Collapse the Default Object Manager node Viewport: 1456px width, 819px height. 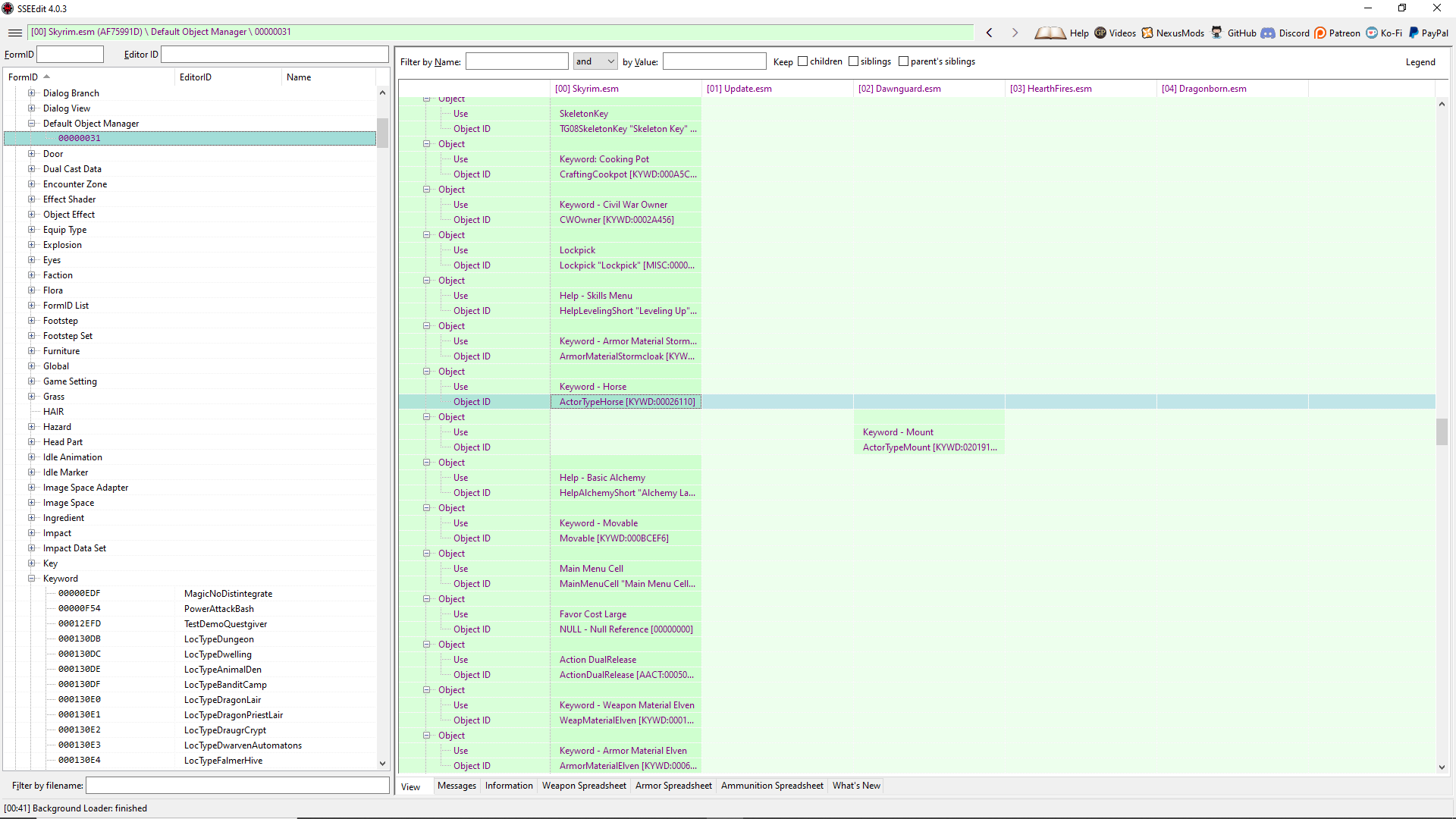click(x=32, y=124)
